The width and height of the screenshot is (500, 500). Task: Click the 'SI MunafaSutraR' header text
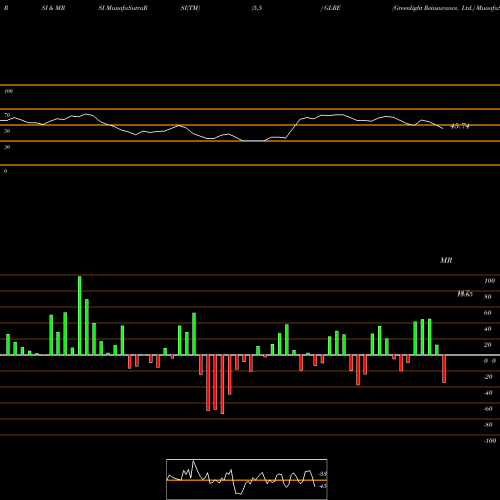point(123,8)
